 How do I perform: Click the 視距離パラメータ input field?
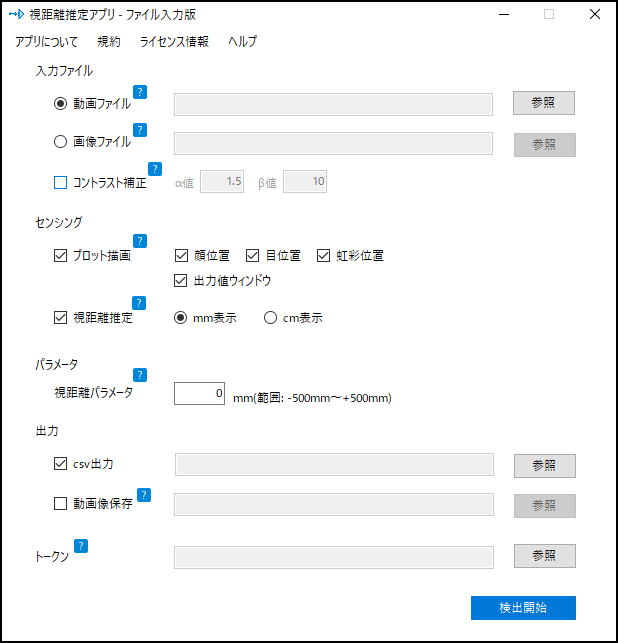pyautogui.click(x=200, y=394)
